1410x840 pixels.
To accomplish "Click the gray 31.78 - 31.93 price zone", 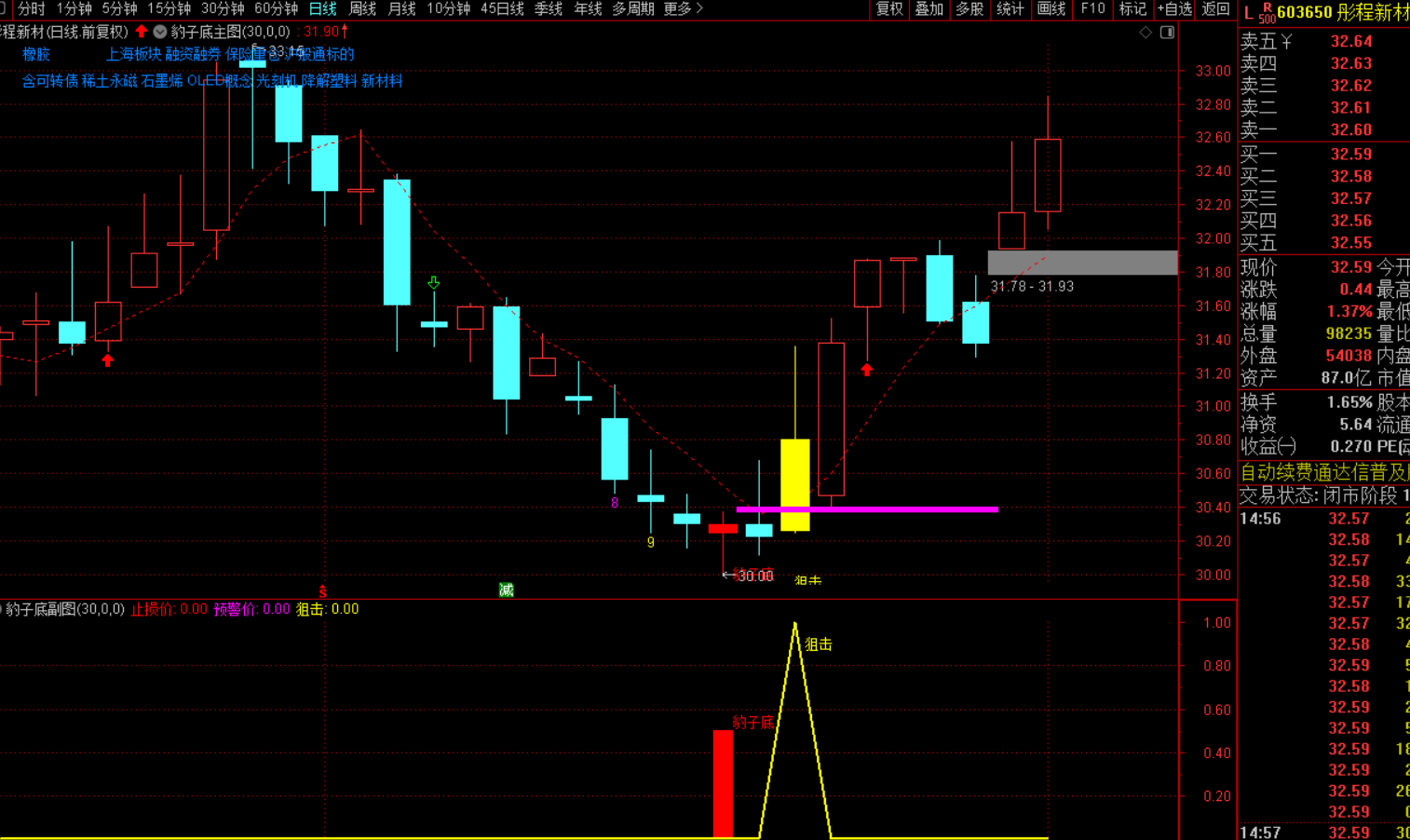I will 1082,263.
